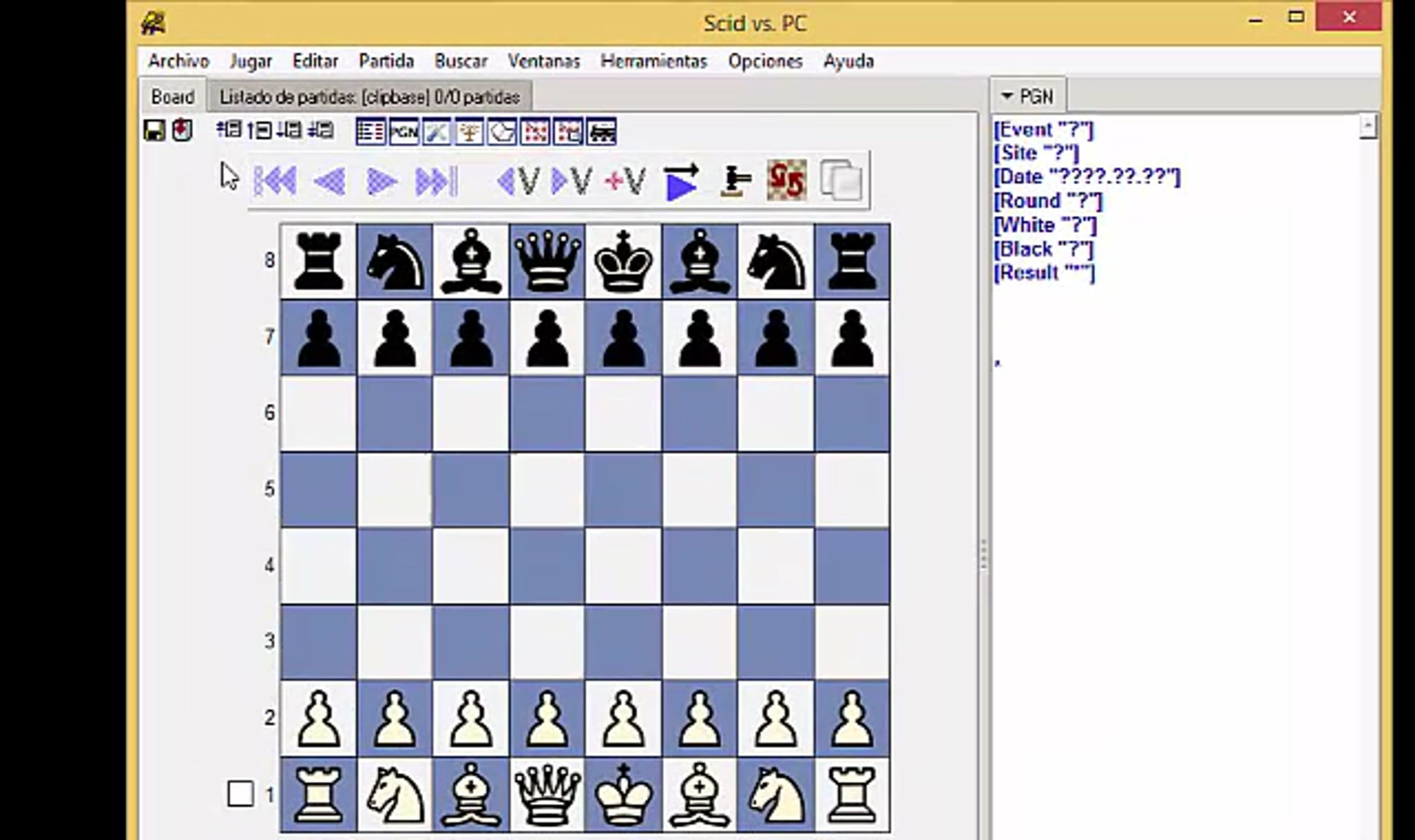This screenshot has width=1415, height=840.
Task: Go forward one move arrow
Action: point(381,181)
